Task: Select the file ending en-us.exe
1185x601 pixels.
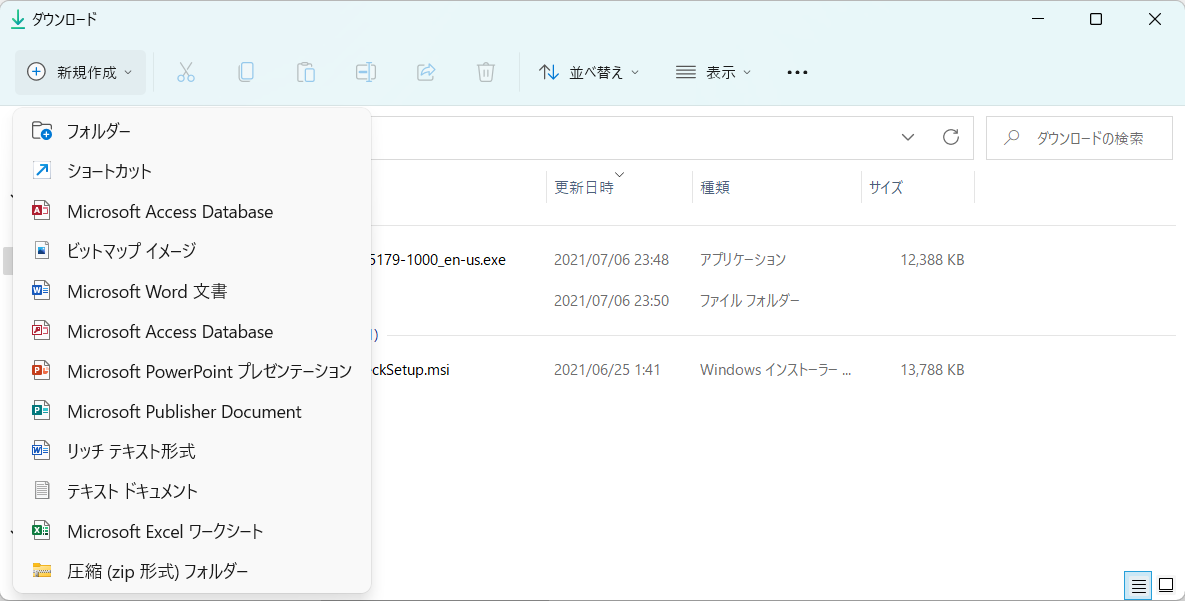Action: 438,260
